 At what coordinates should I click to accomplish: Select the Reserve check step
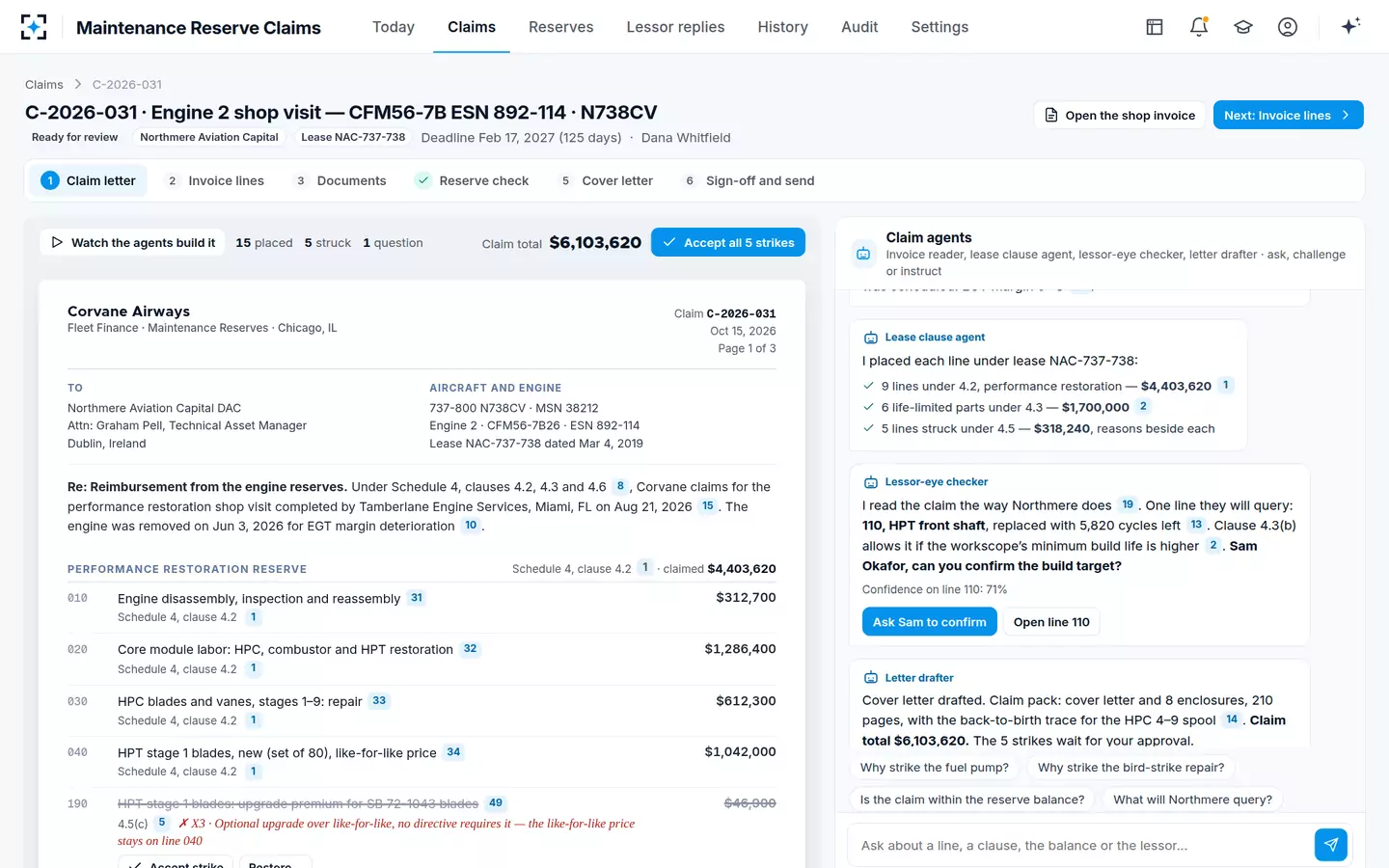point(472,180)
